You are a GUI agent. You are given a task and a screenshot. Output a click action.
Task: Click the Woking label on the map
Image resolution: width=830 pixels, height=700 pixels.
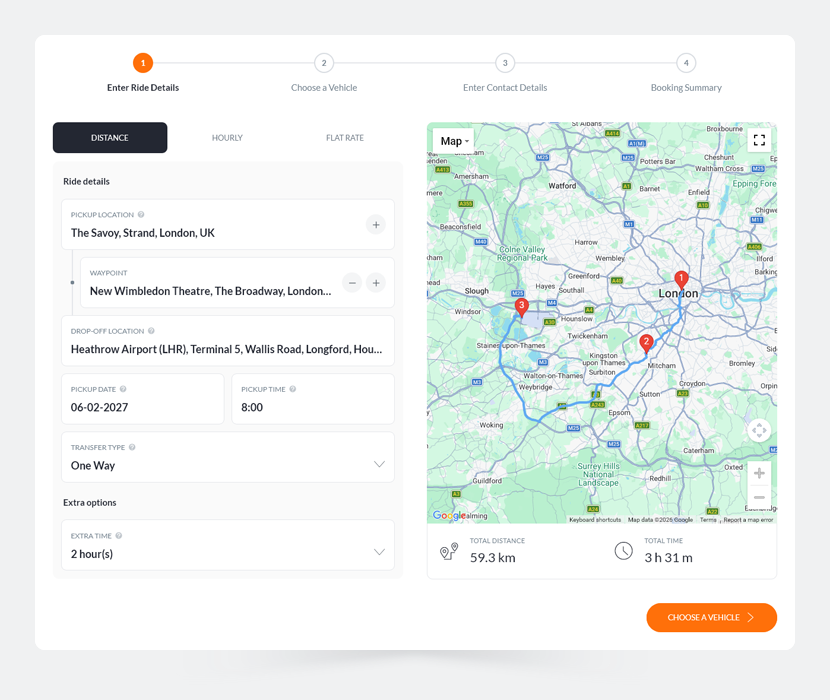coord(491,425)
